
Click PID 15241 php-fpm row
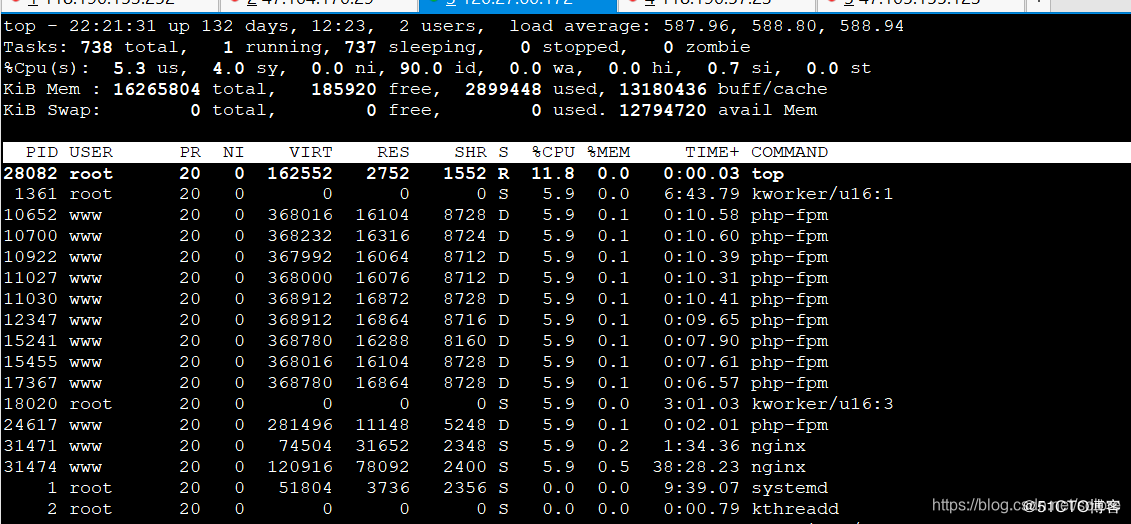click(30, 341)
